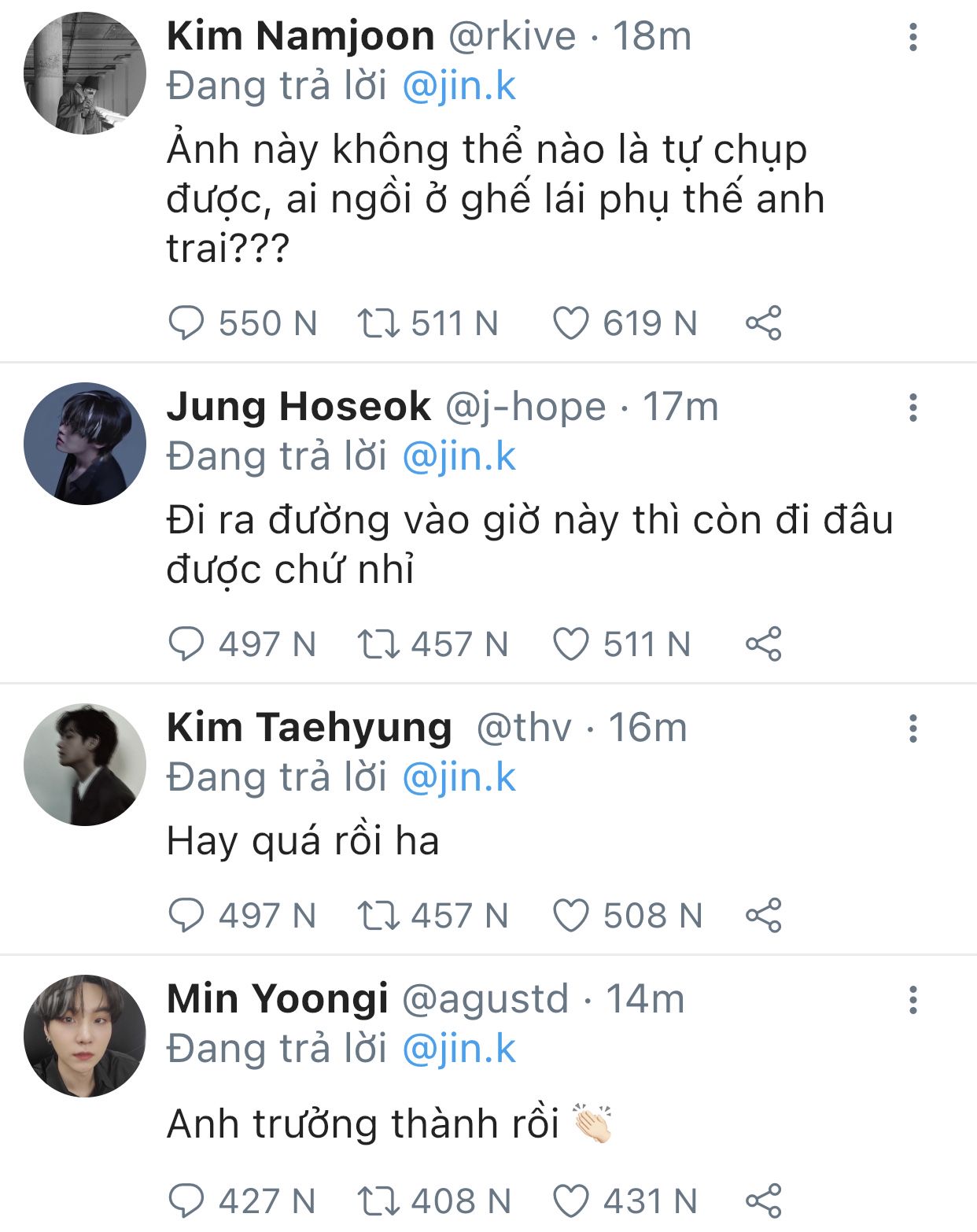Image resolution: width=977 pixels, height=1232 pixels.
Task: Reply to Kim Namjoon's tweet
Action: 186,323
